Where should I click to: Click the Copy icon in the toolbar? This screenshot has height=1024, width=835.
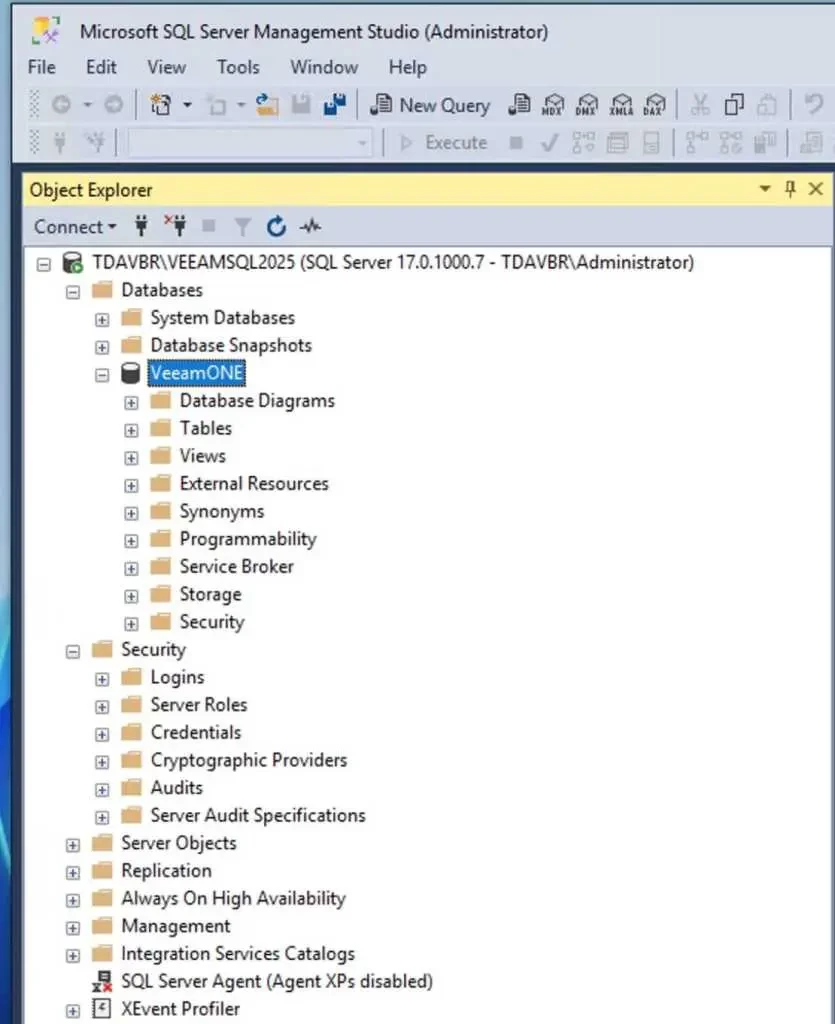coord(734,104)
